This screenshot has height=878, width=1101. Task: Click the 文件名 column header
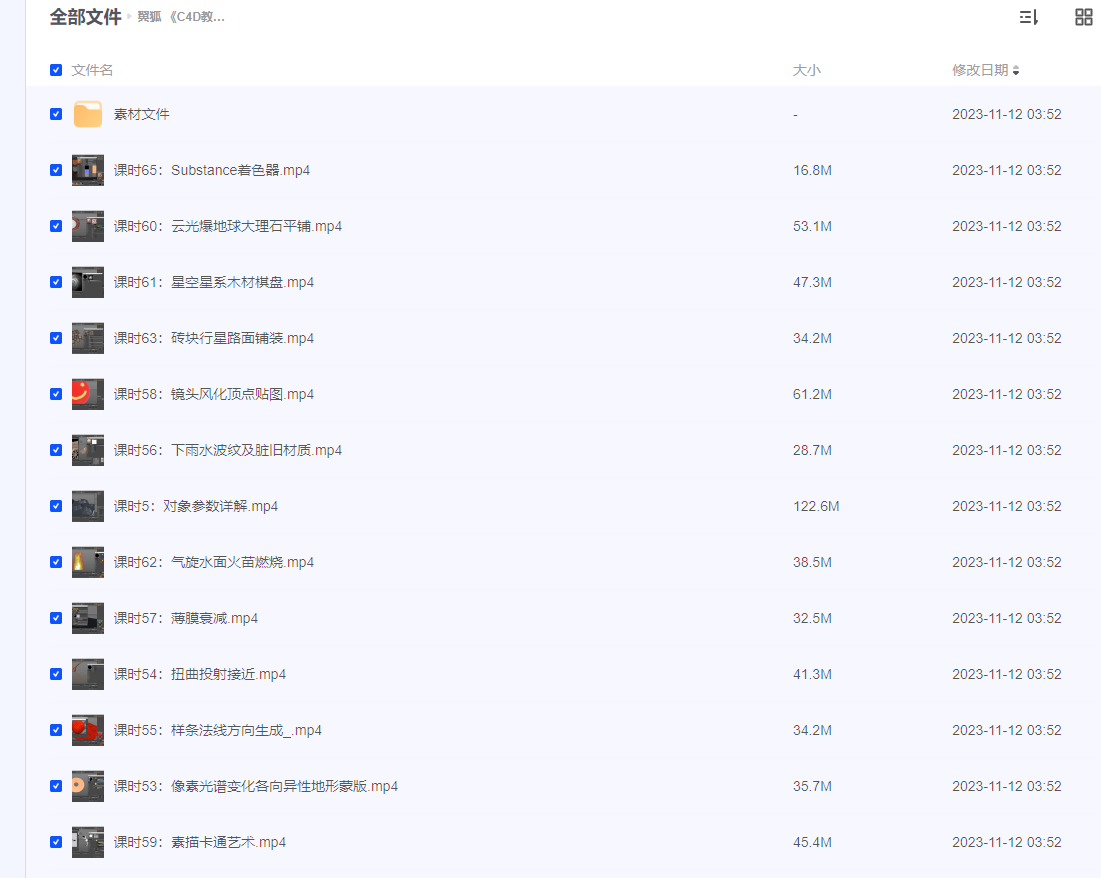point(92,70)
